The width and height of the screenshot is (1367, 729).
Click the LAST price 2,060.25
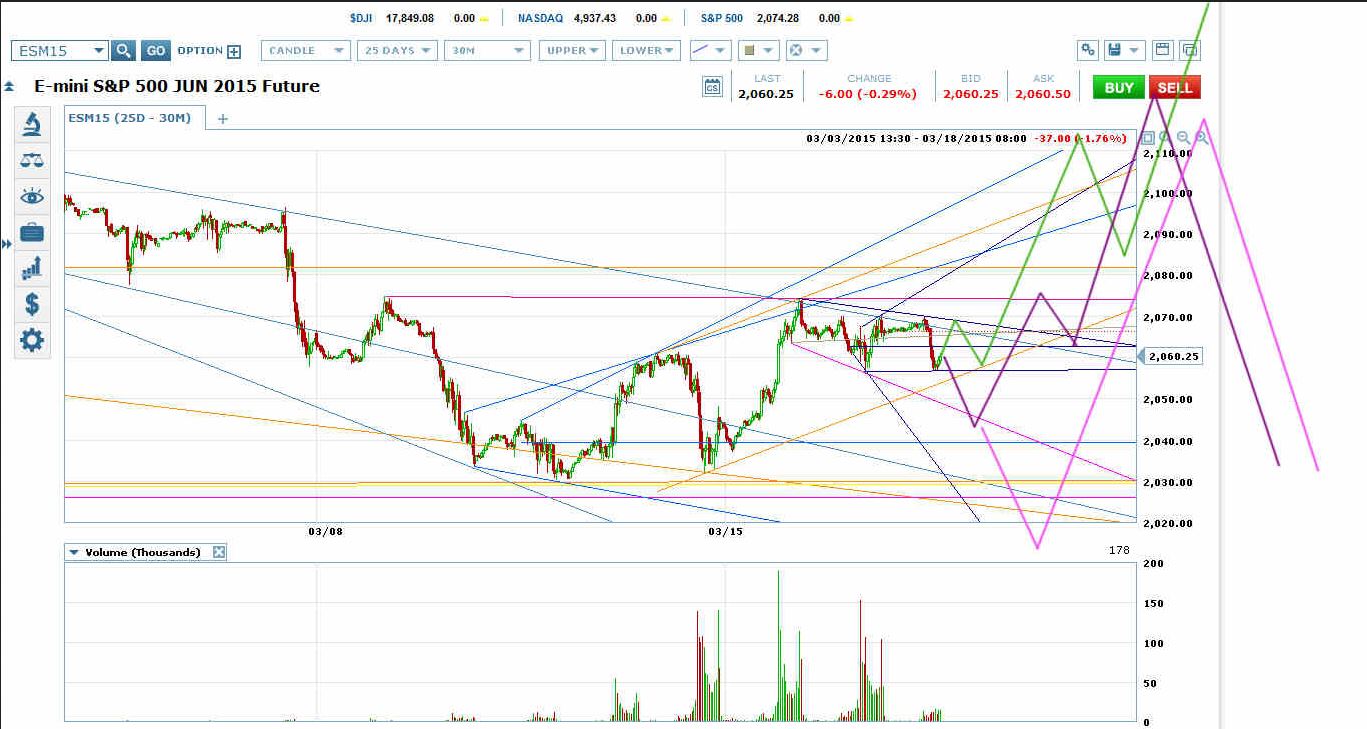(765, 93)
